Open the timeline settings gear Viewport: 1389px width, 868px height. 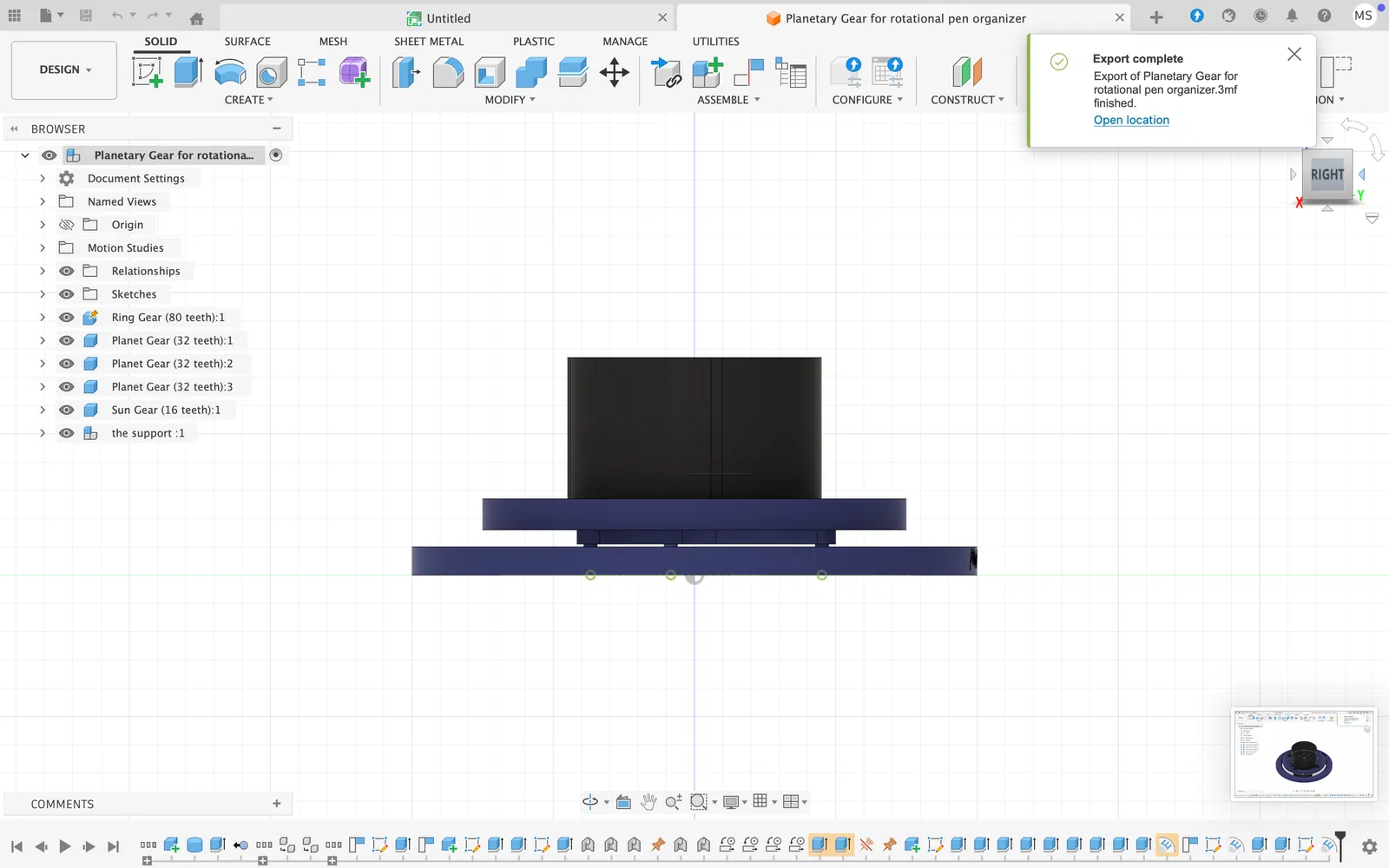(1369, 846)
